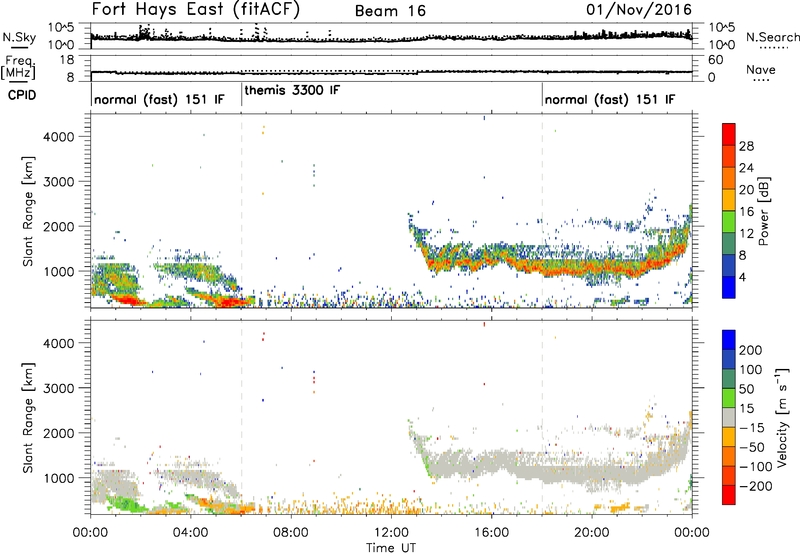
Task: Click the 'CPID' row label
Action: [22, 95]
